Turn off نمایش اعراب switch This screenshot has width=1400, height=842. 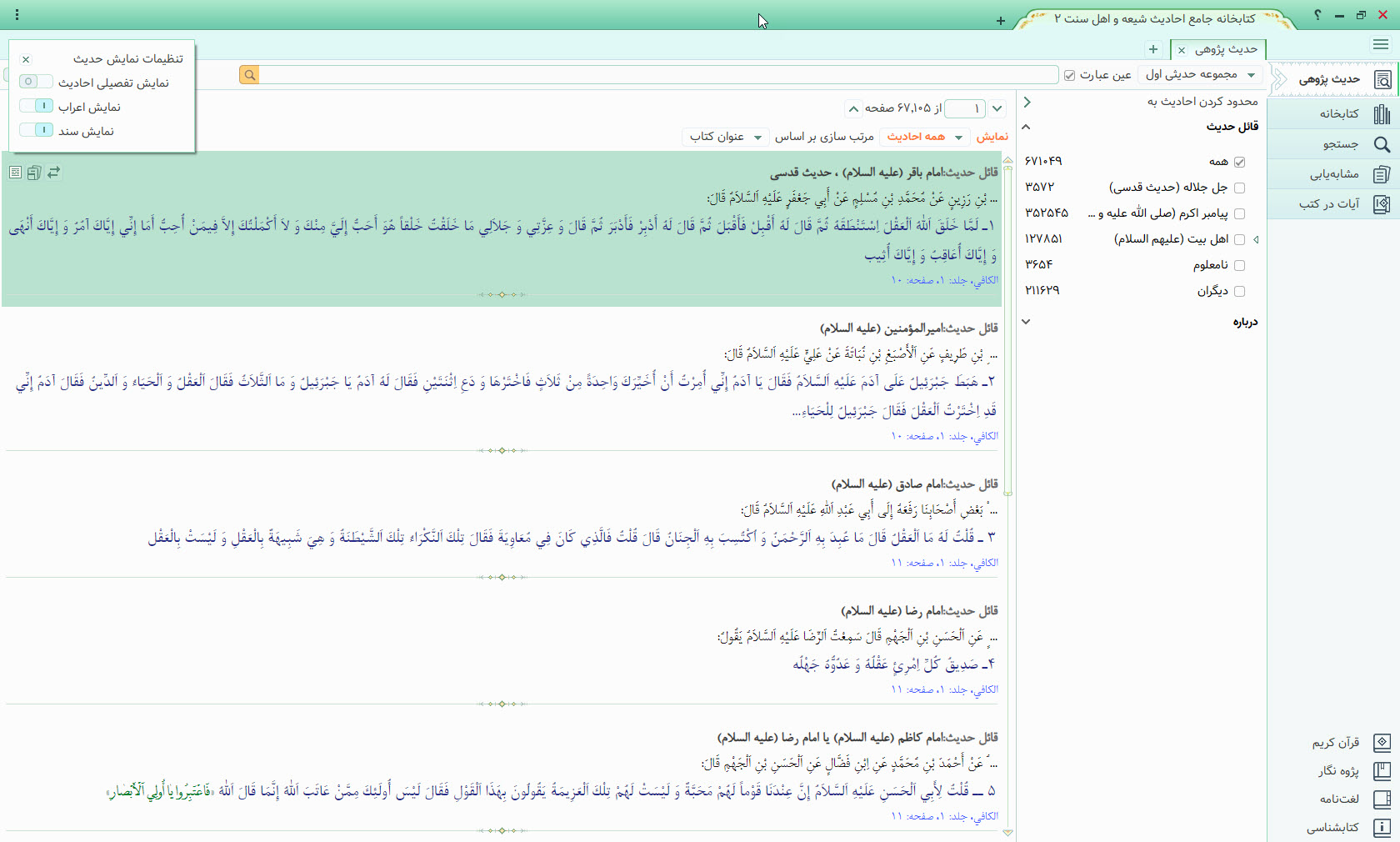pyautogui.click(x=36, y=106)
